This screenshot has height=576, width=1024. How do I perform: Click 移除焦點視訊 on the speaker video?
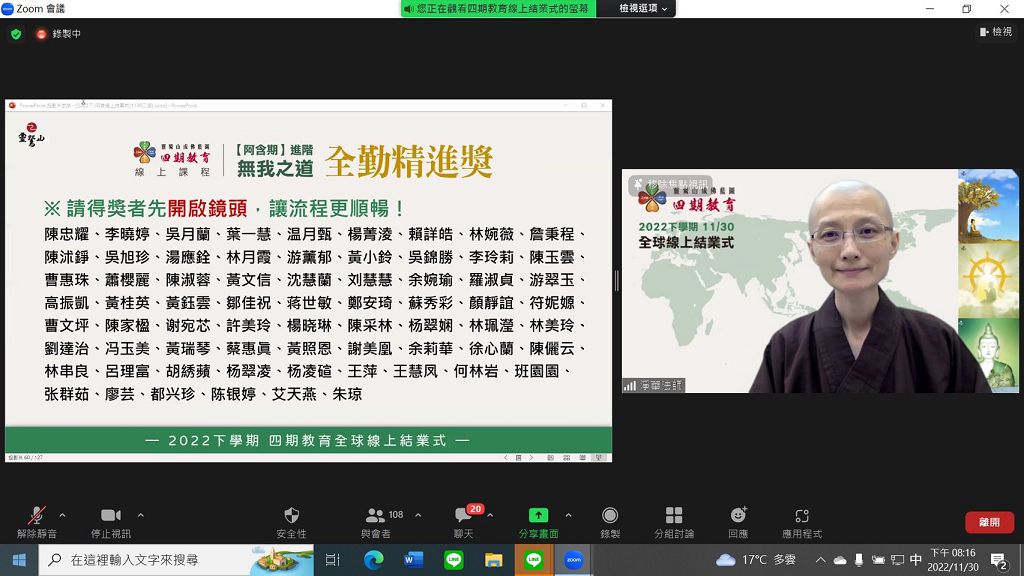click(x=671, y=185)
